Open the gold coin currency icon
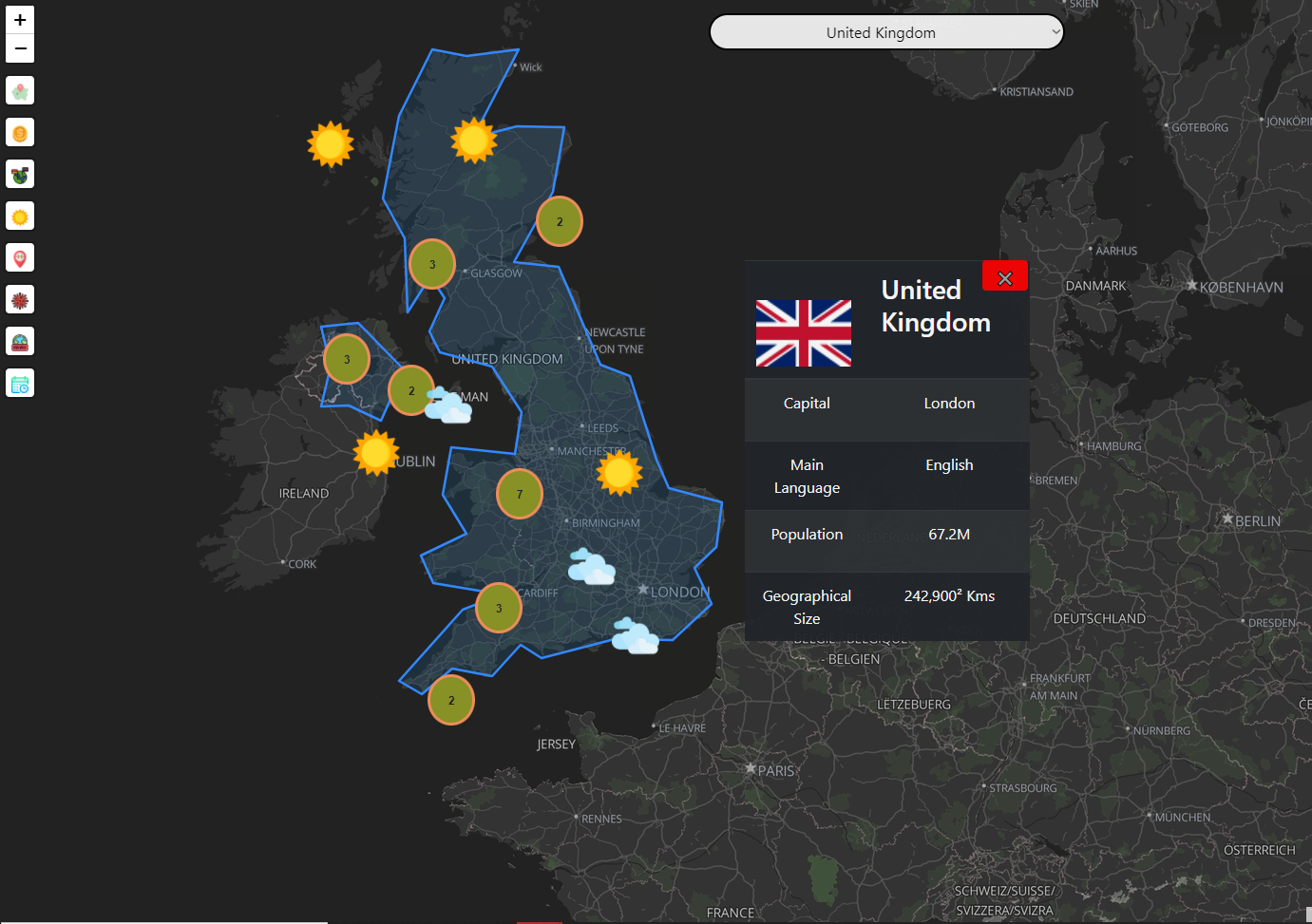This screenshot has height=924, width=1312. [20, 133]
